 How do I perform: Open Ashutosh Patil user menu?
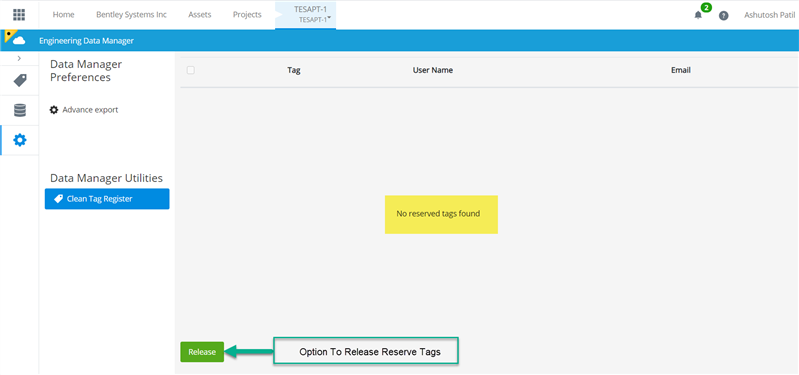[769, 15]
